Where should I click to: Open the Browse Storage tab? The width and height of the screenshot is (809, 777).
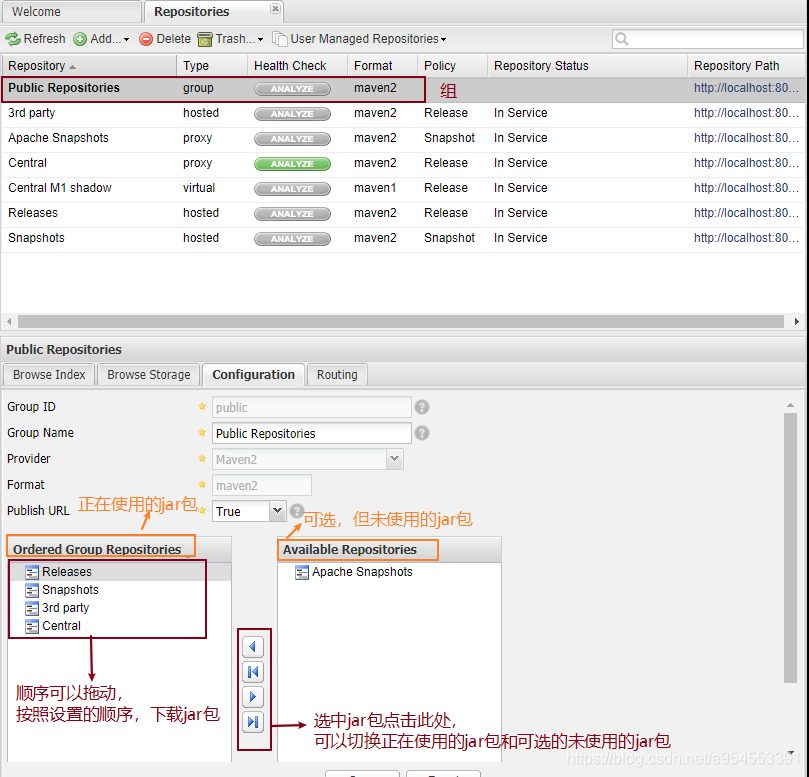tap(149, 375)
